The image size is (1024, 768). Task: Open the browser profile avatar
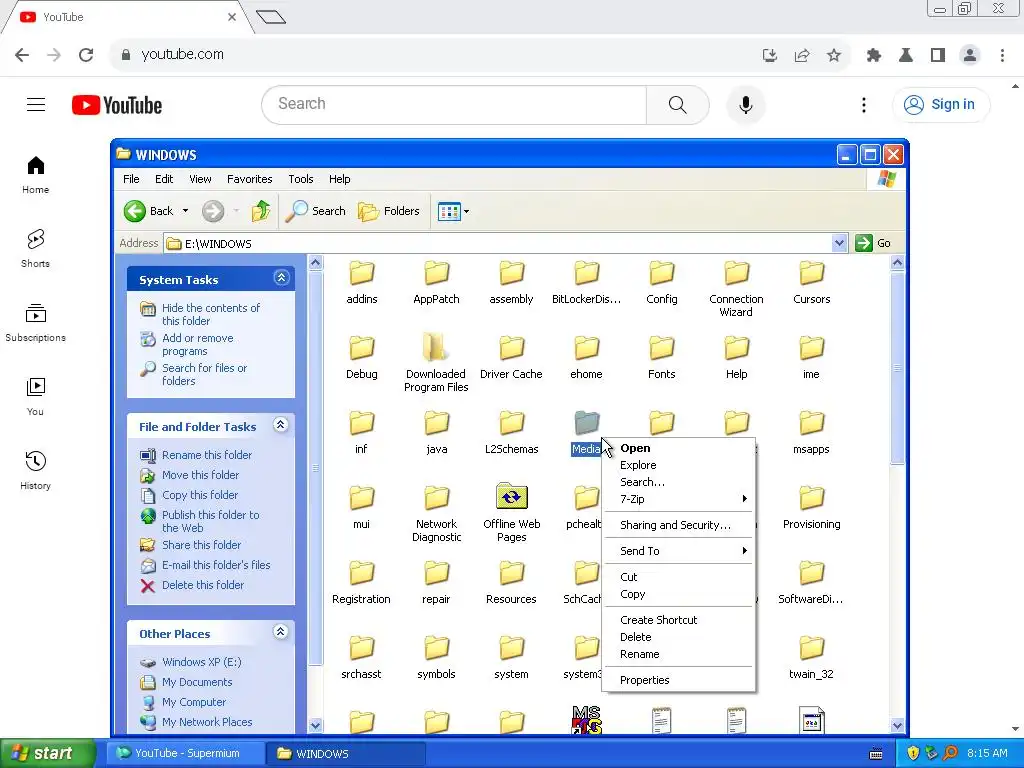970,56
